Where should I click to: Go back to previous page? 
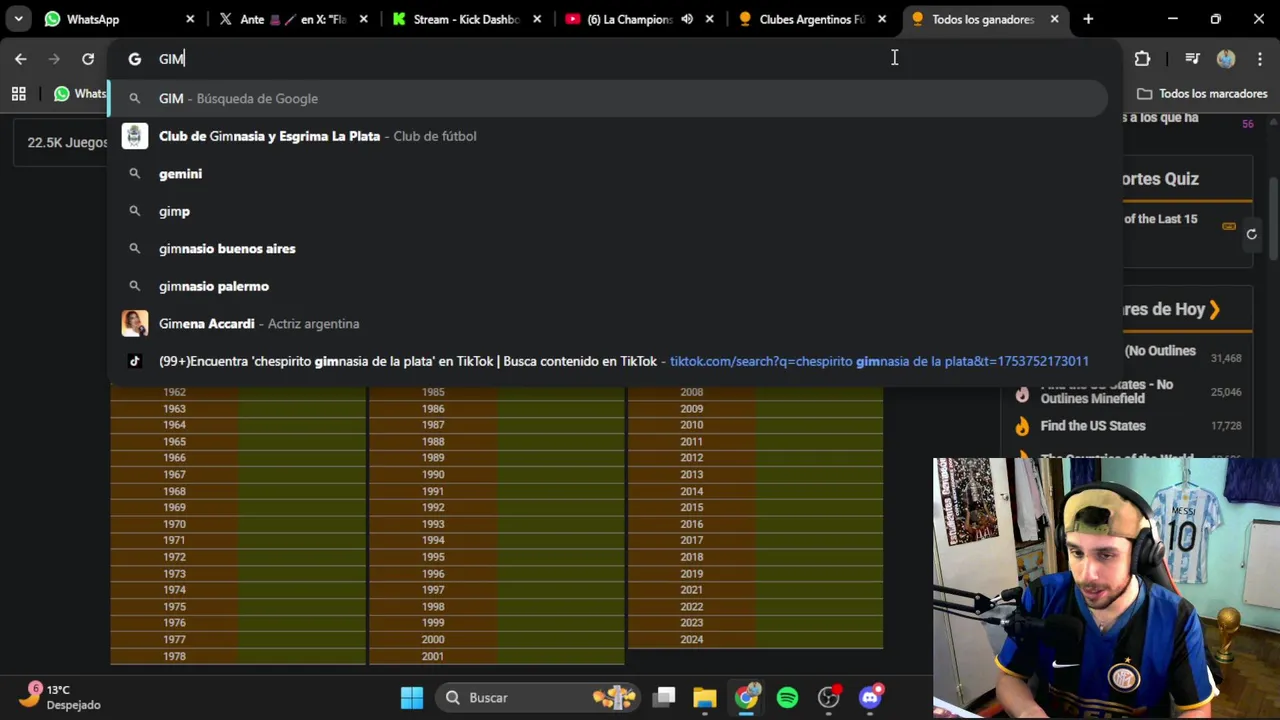21,59
